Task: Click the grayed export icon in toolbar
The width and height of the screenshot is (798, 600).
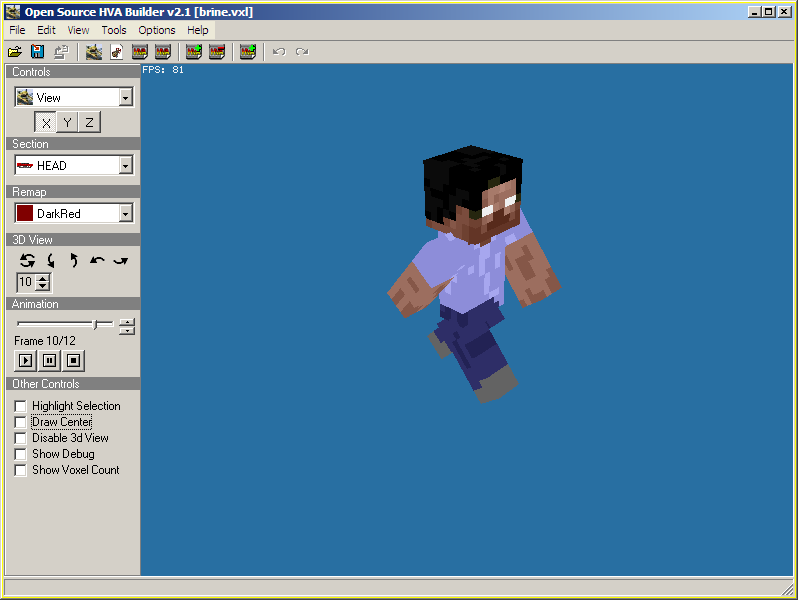Action: [x=61, y=51]
